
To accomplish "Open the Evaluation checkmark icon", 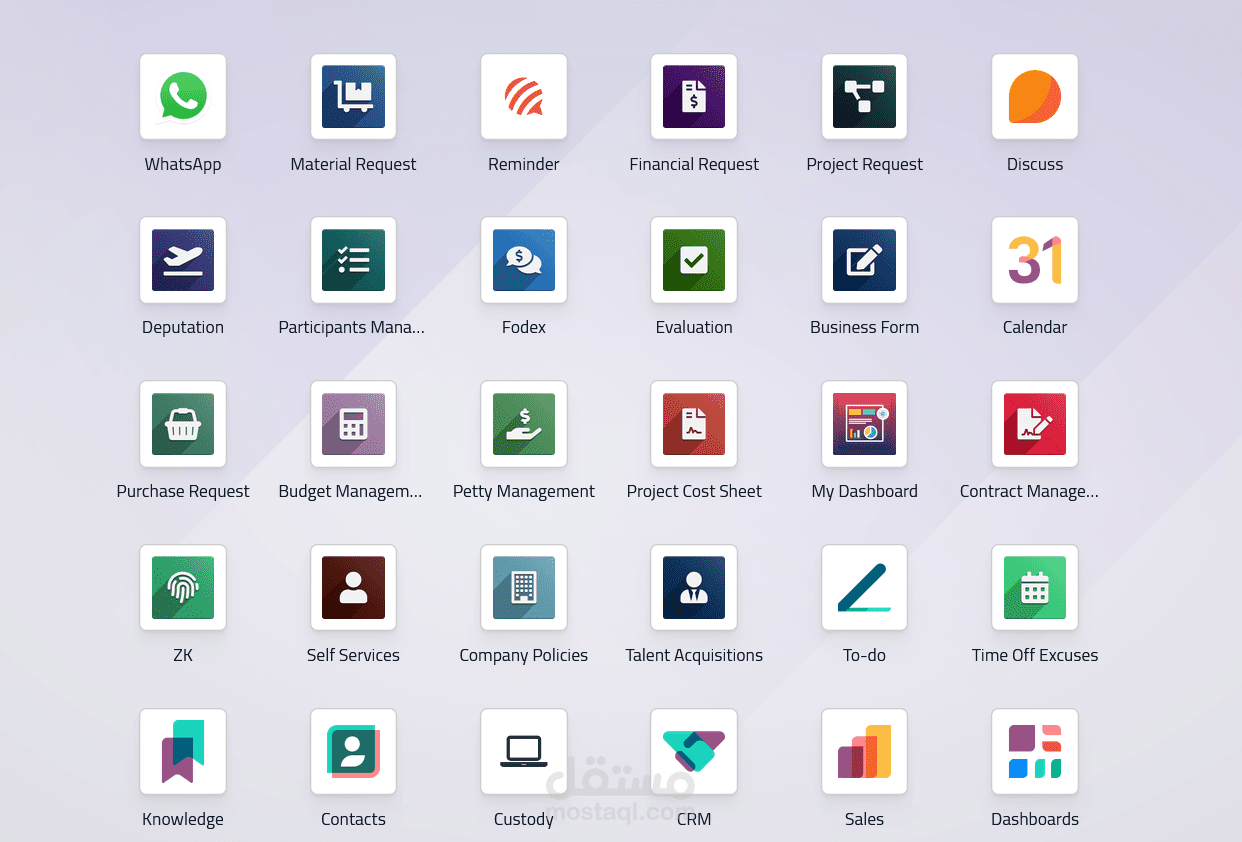I will pyautogui.click(x=694, y=260).
